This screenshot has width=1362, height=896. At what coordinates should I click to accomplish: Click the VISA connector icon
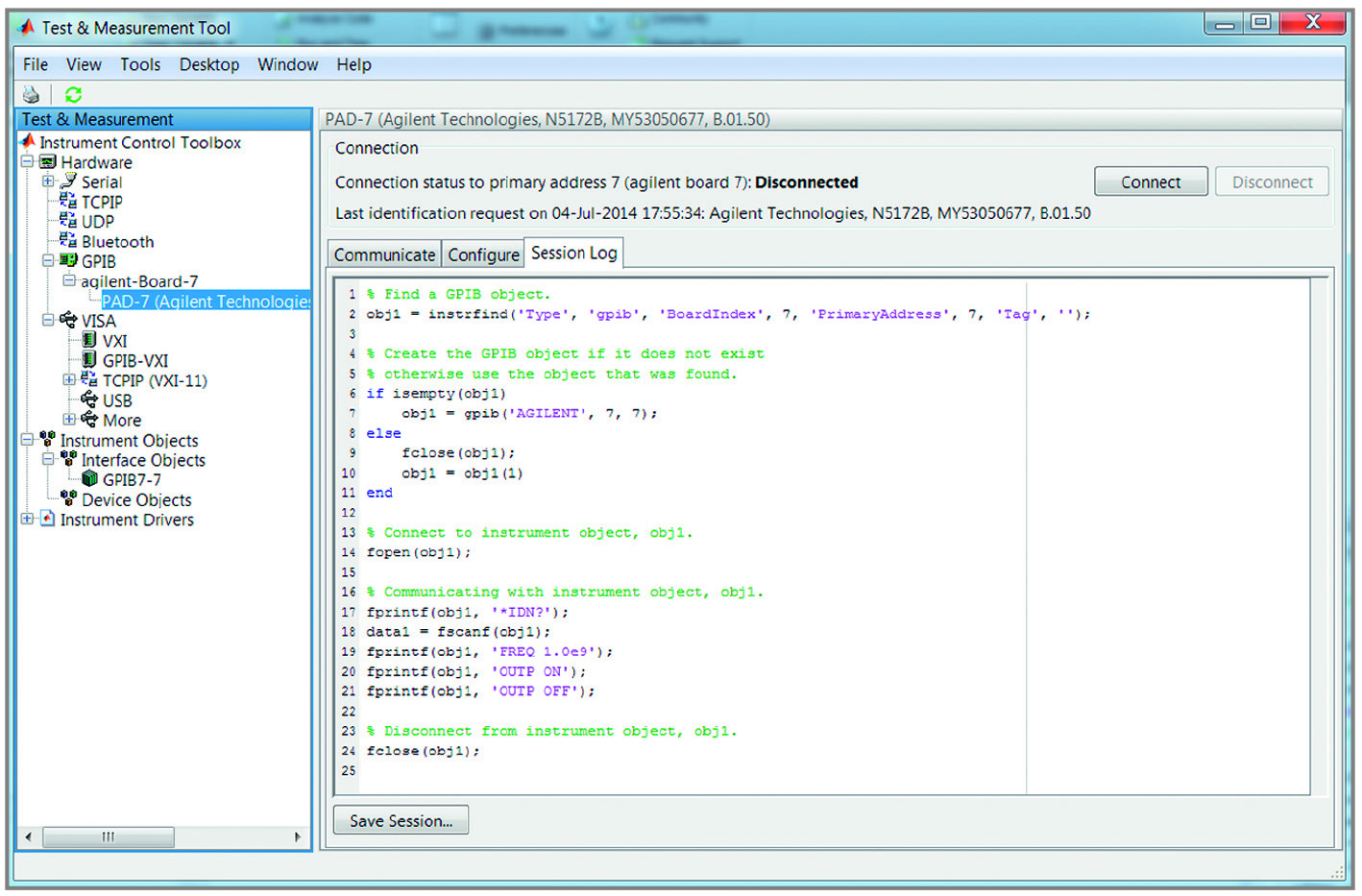tap(68, 320)
